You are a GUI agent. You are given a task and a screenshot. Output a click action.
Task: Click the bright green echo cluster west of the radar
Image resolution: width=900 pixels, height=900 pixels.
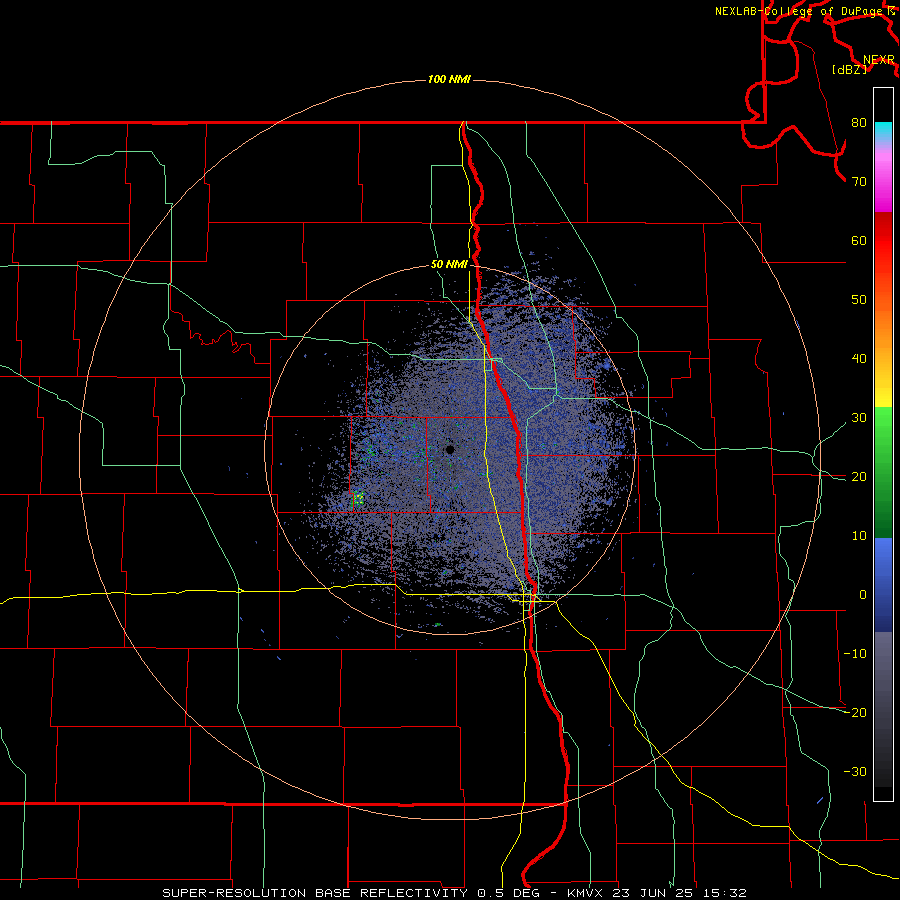click(x=358, y=497)
